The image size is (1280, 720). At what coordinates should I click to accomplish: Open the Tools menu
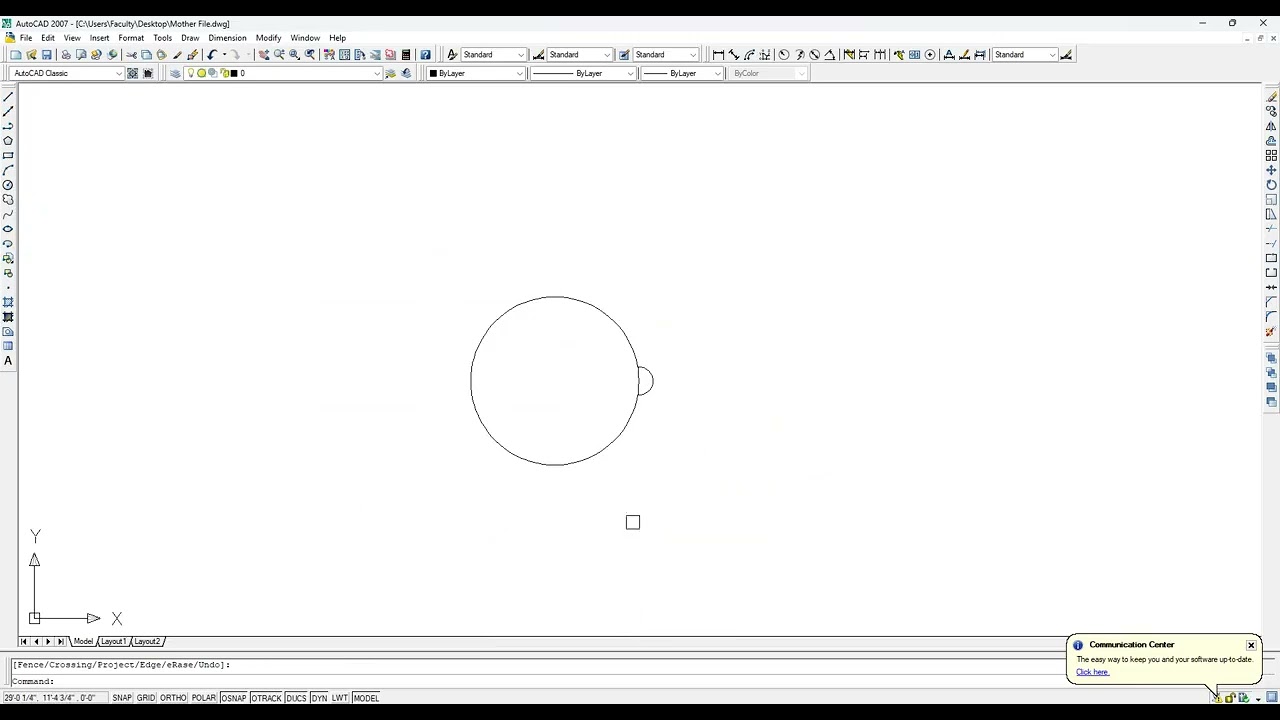tap(162, 38)
